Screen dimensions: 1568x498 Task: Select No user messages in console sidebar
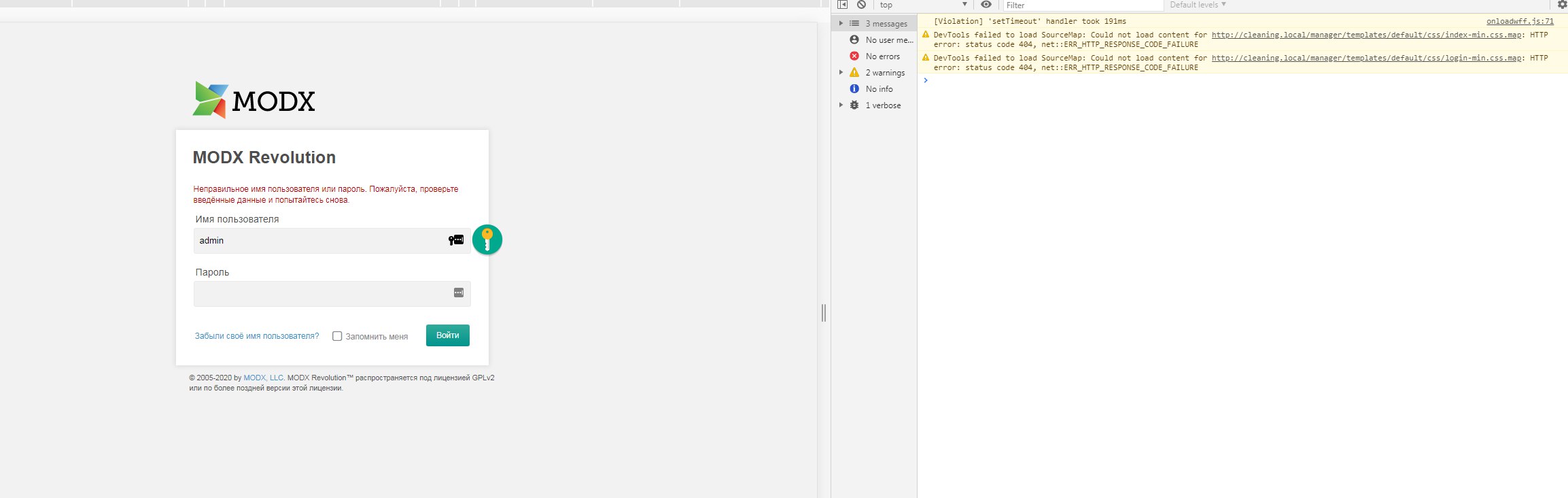click(874, 39)
